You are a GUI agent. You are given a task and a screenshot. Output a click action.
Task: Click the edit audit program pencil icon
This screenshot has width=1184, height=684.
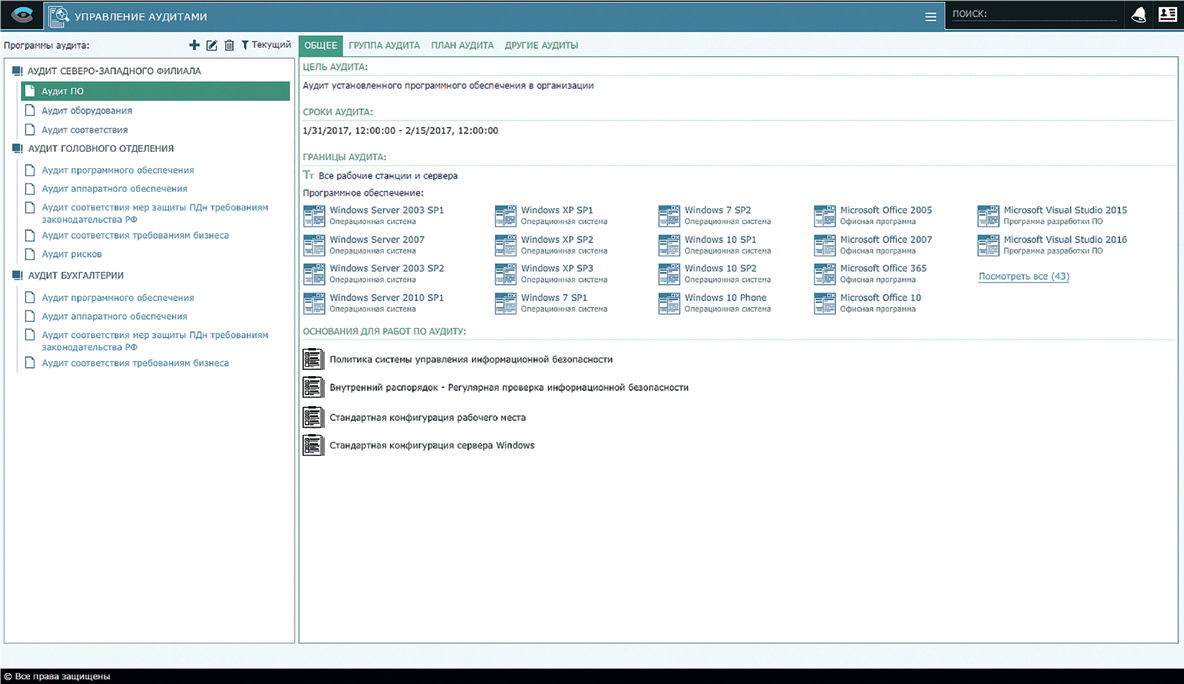(211, 45)
